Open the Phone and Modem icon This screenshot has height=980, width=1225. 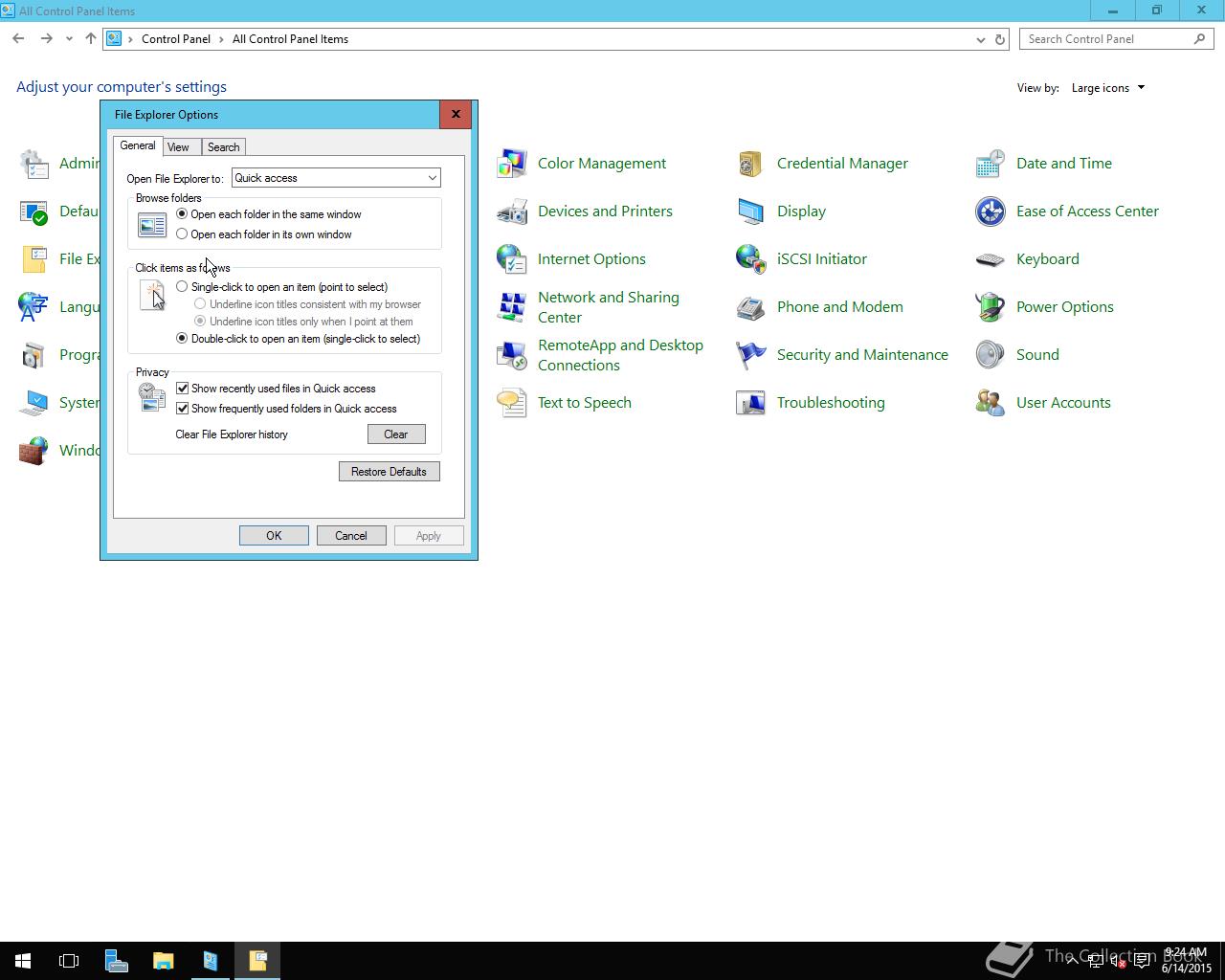coord(751,307)
